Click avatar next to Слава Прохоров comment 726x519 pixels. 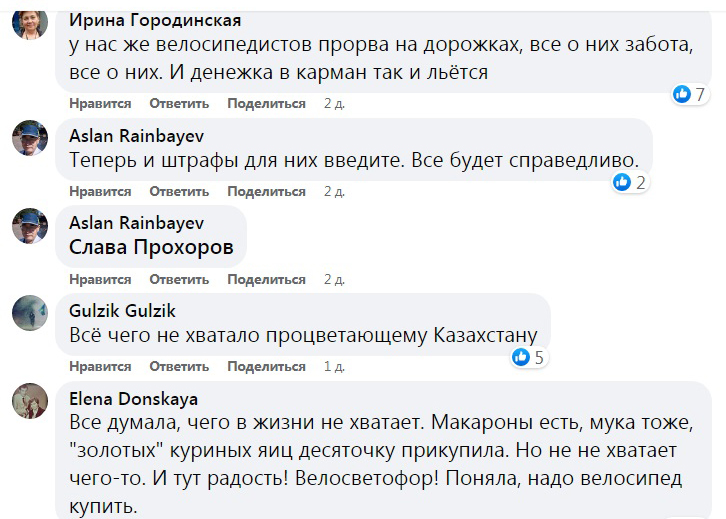pyautogui.click(x=30, y=225)
